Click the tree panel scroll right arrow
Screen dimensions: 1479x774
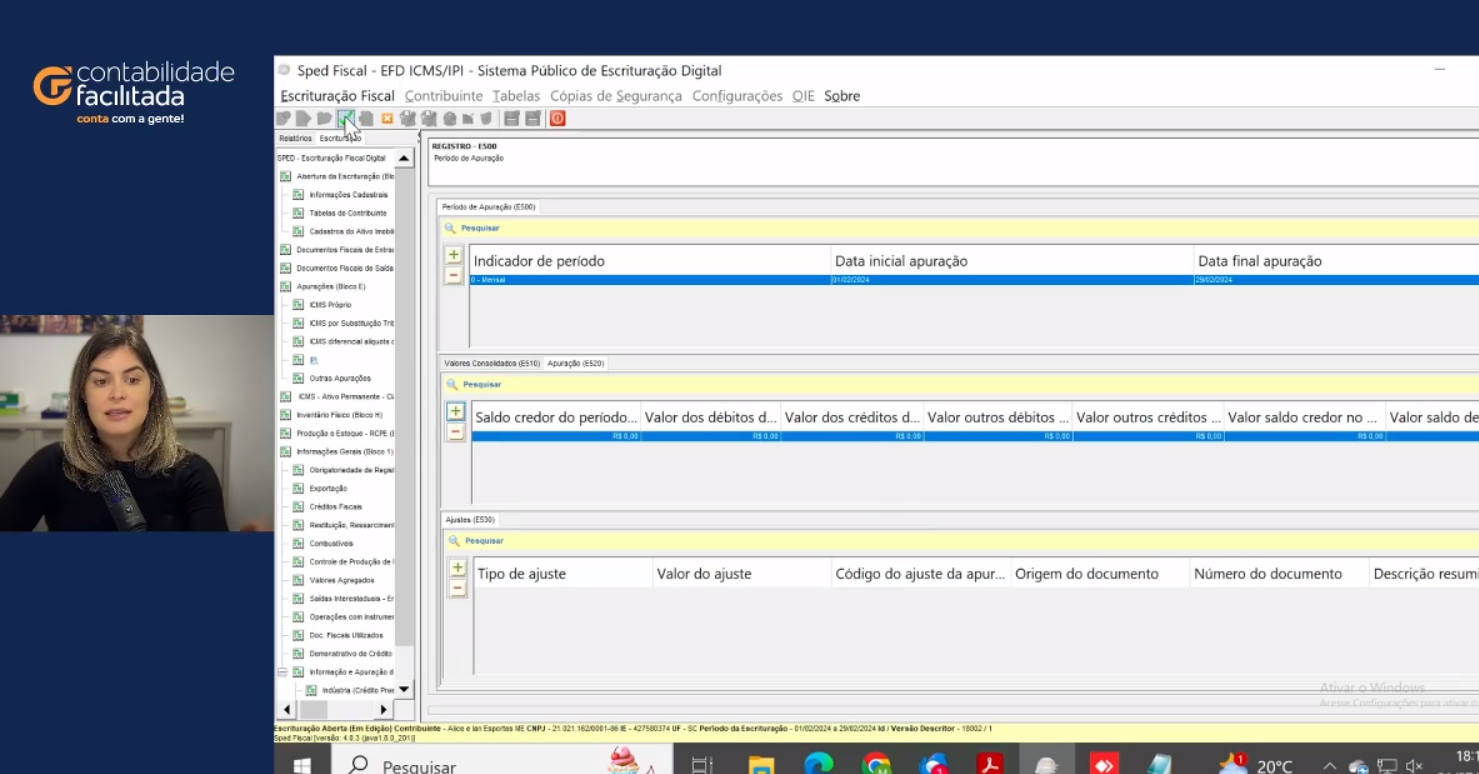tap(384, 710)
